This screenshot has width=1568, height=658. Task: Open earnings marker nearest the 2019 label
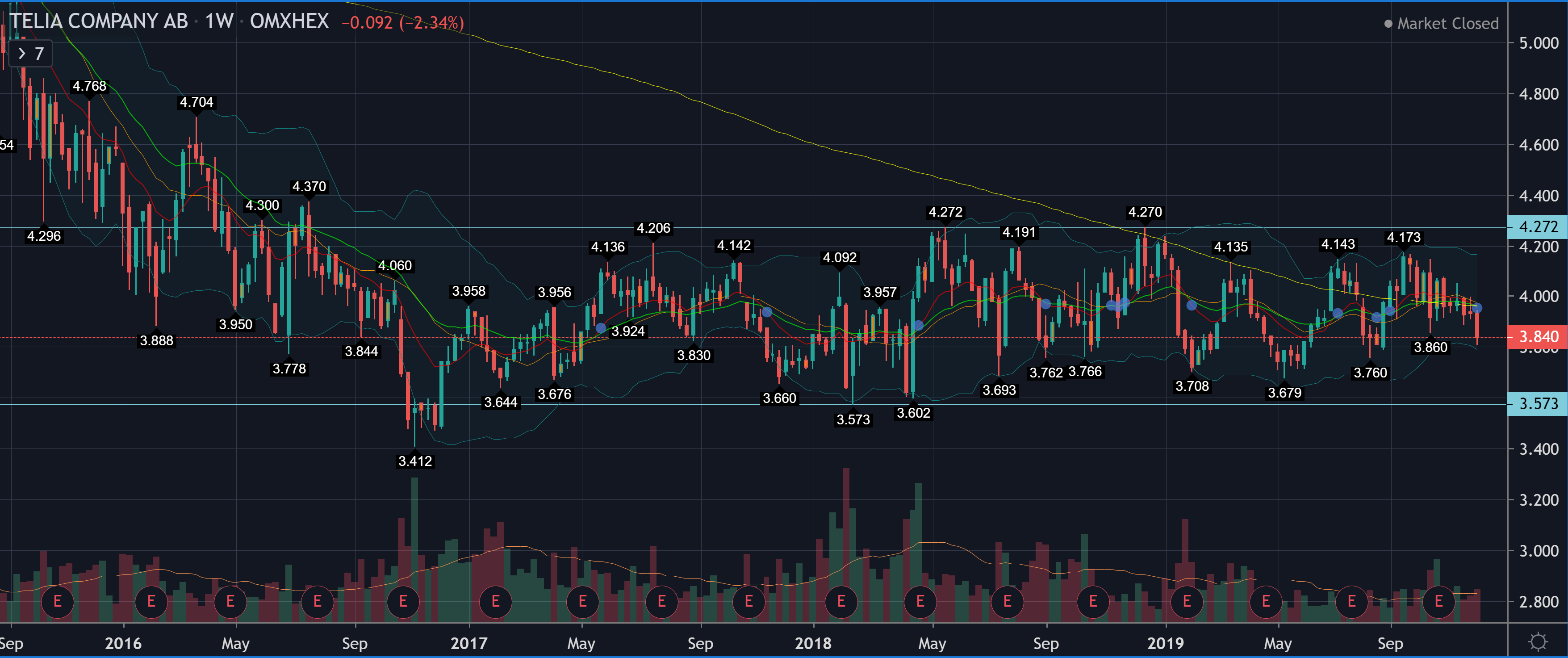pos(1186,601)
